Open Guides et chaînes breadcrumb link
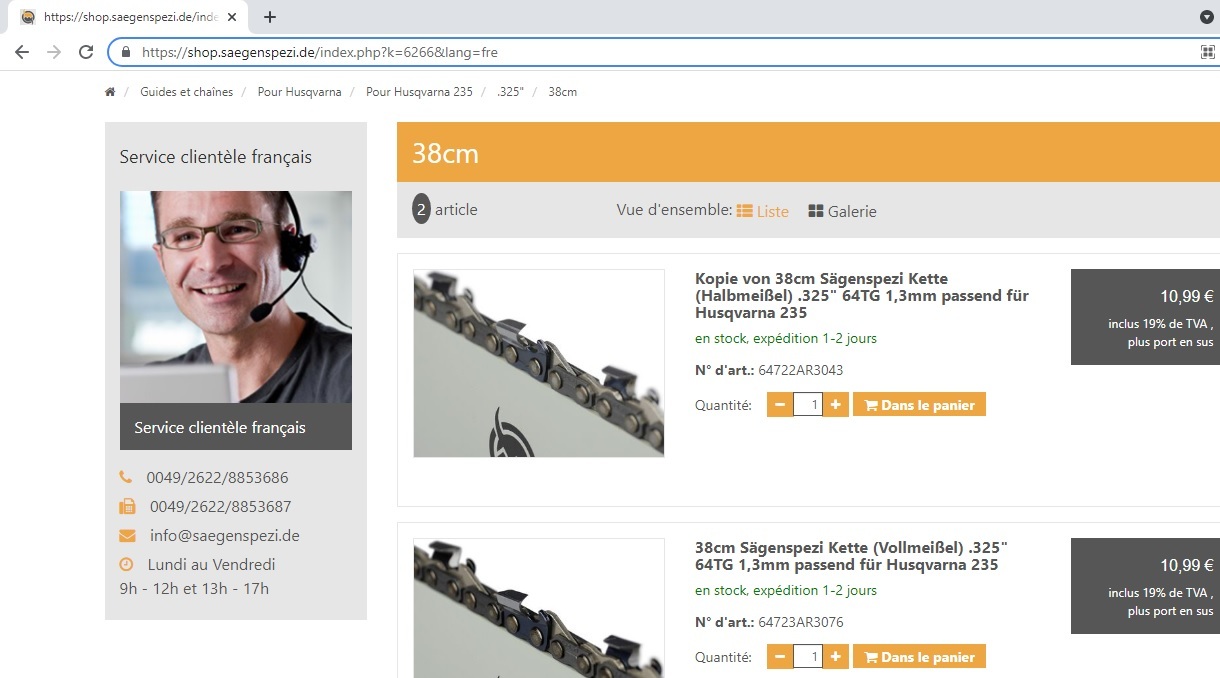This screenshot has width=1220, height=678. (x=186, y=92)
